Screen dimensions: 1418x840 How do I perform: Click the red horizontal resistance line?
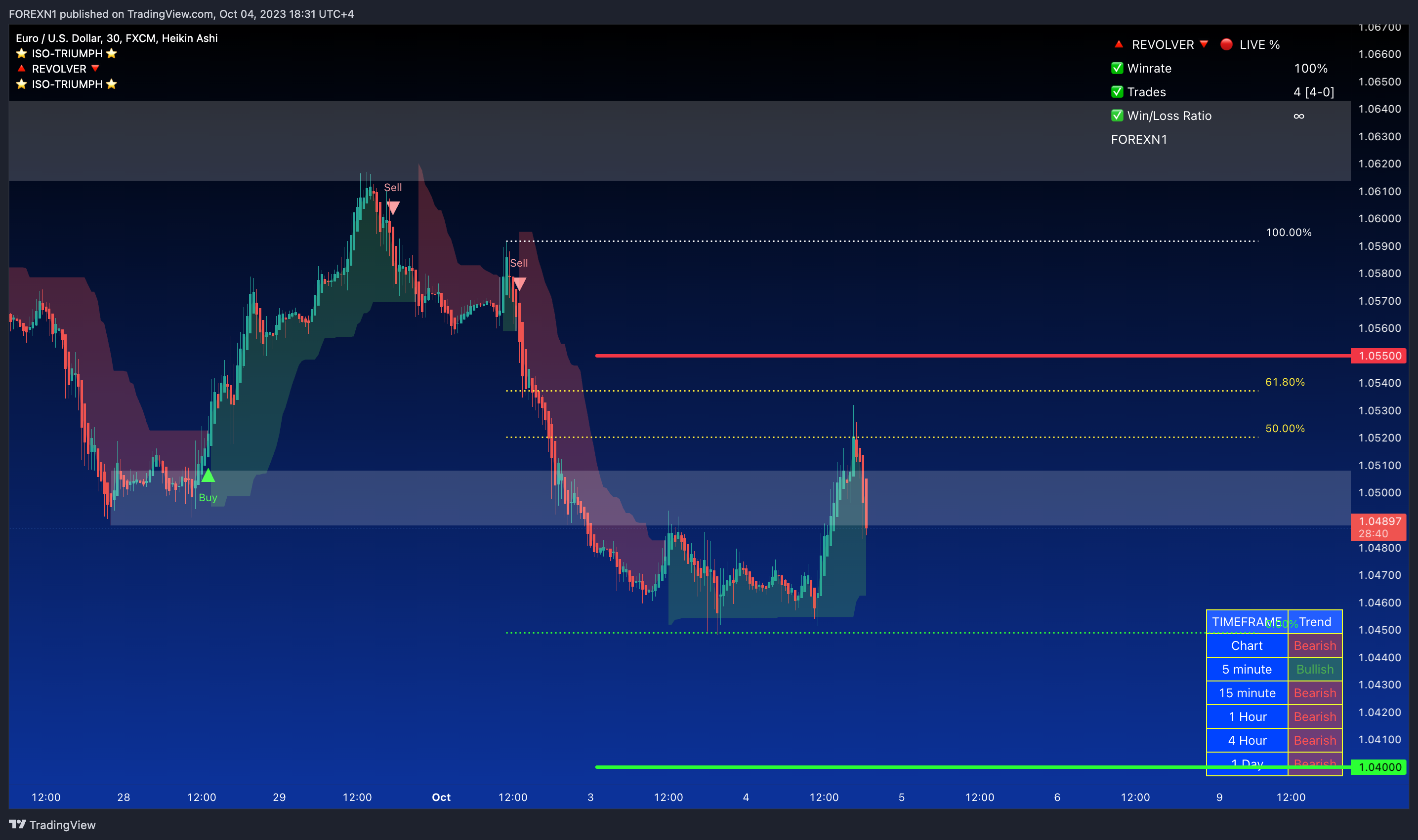[973, 356]
